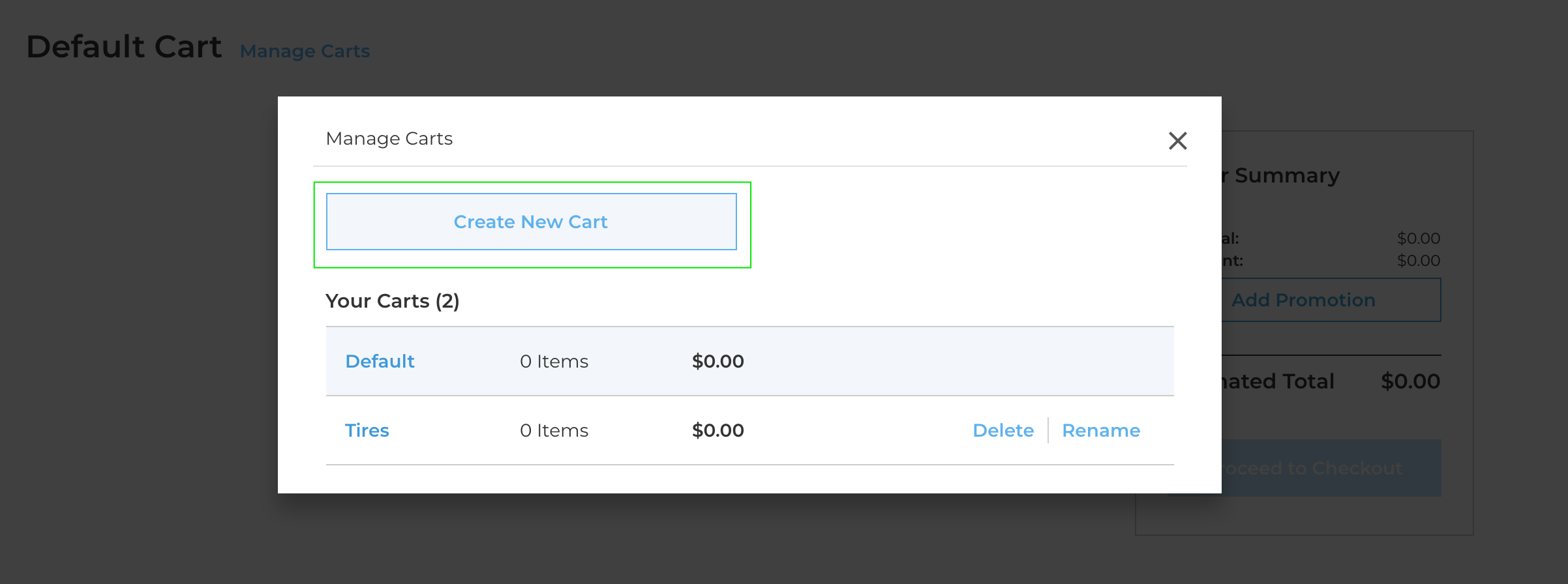Image resolution: width=1568 pixels, height=584 pixels.
Task: Select the $0.00 price in Default row
Action: [x=717, y=361]
